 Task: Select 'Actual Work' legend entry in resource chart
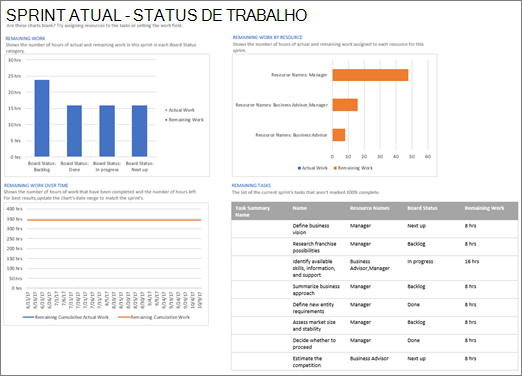click(x=313, y=168)
